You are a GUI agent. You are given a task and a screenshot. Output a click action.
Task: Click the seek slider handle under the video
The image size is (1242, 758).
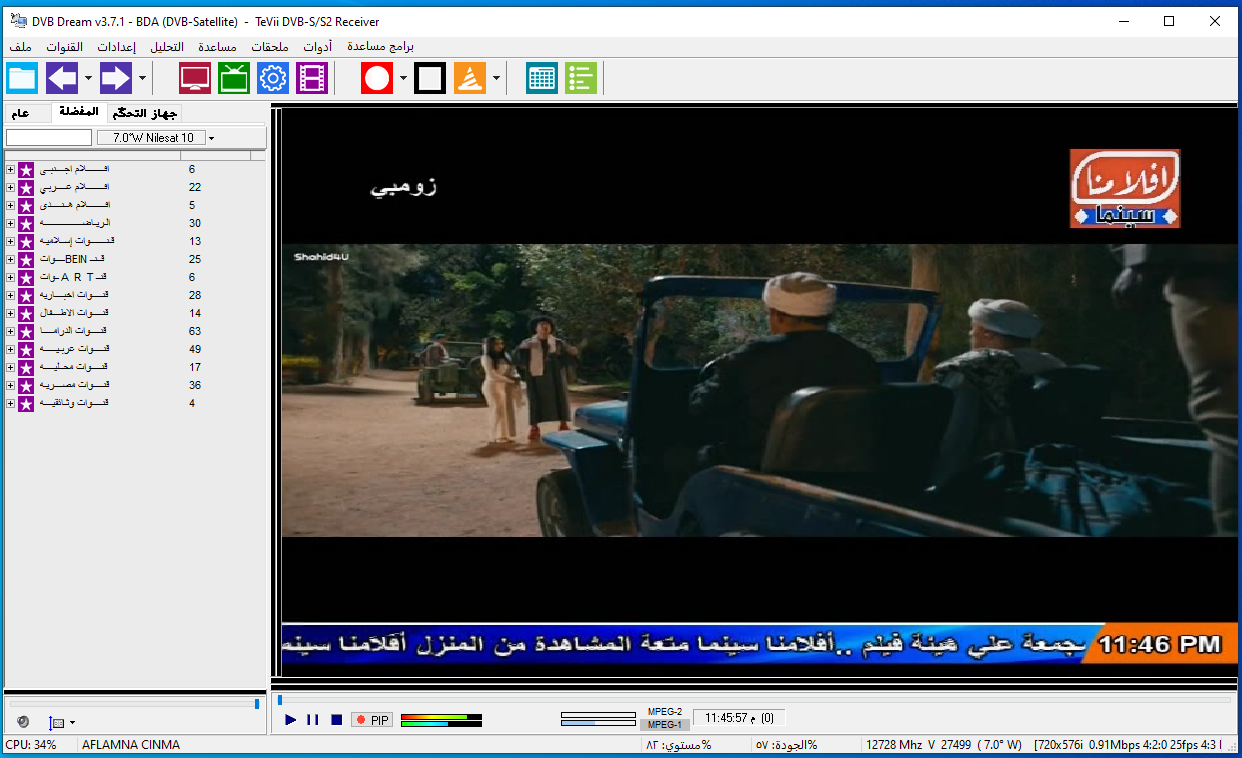pos(280,700)
